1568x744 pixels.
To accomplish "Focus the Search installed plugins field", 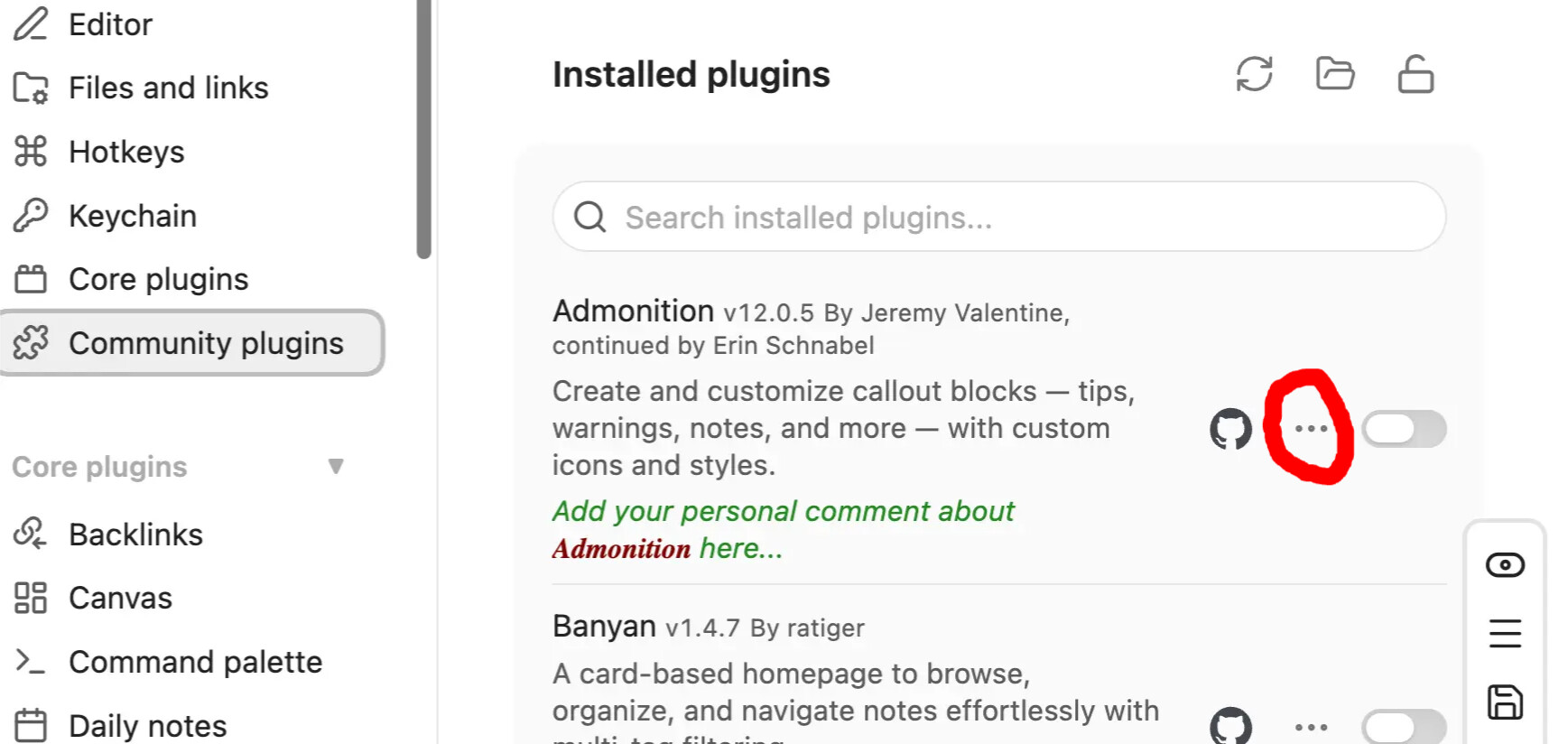I will tap(999, 217).
